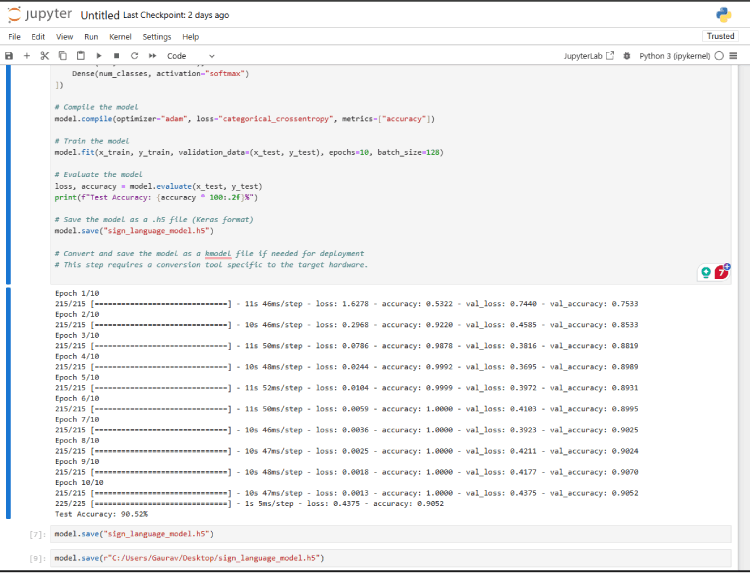Insert a new cell with the plus icon
750x573 pixels.
point(27,56)
